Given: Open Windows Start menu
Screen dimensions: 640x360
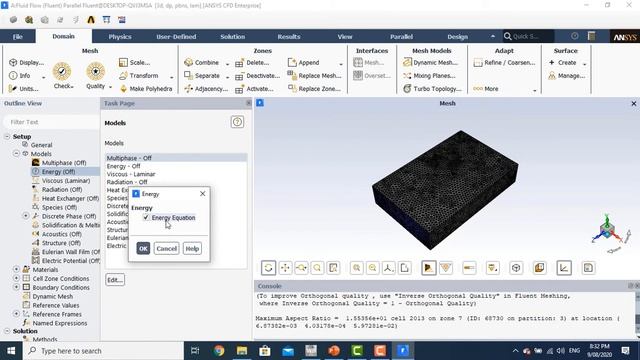Looking at the screenshot, I should (x=11, y=351).
